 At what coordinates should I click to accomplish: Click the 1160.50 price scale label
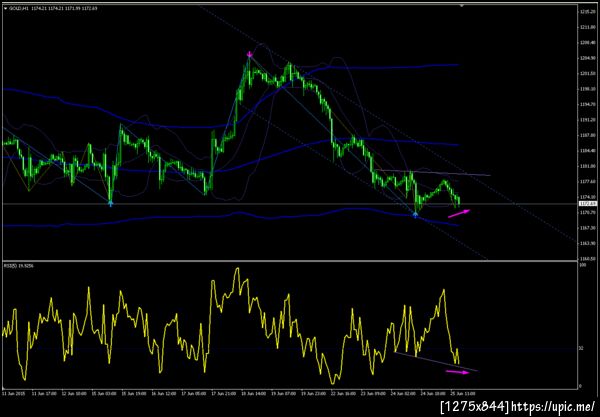click(587, 259)
